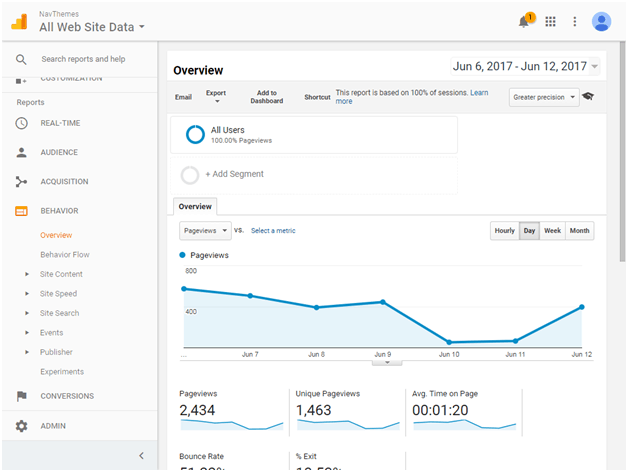
Task: Click the empty Add Segment circle
Action: pyautogui.click(x=190, y=175)
